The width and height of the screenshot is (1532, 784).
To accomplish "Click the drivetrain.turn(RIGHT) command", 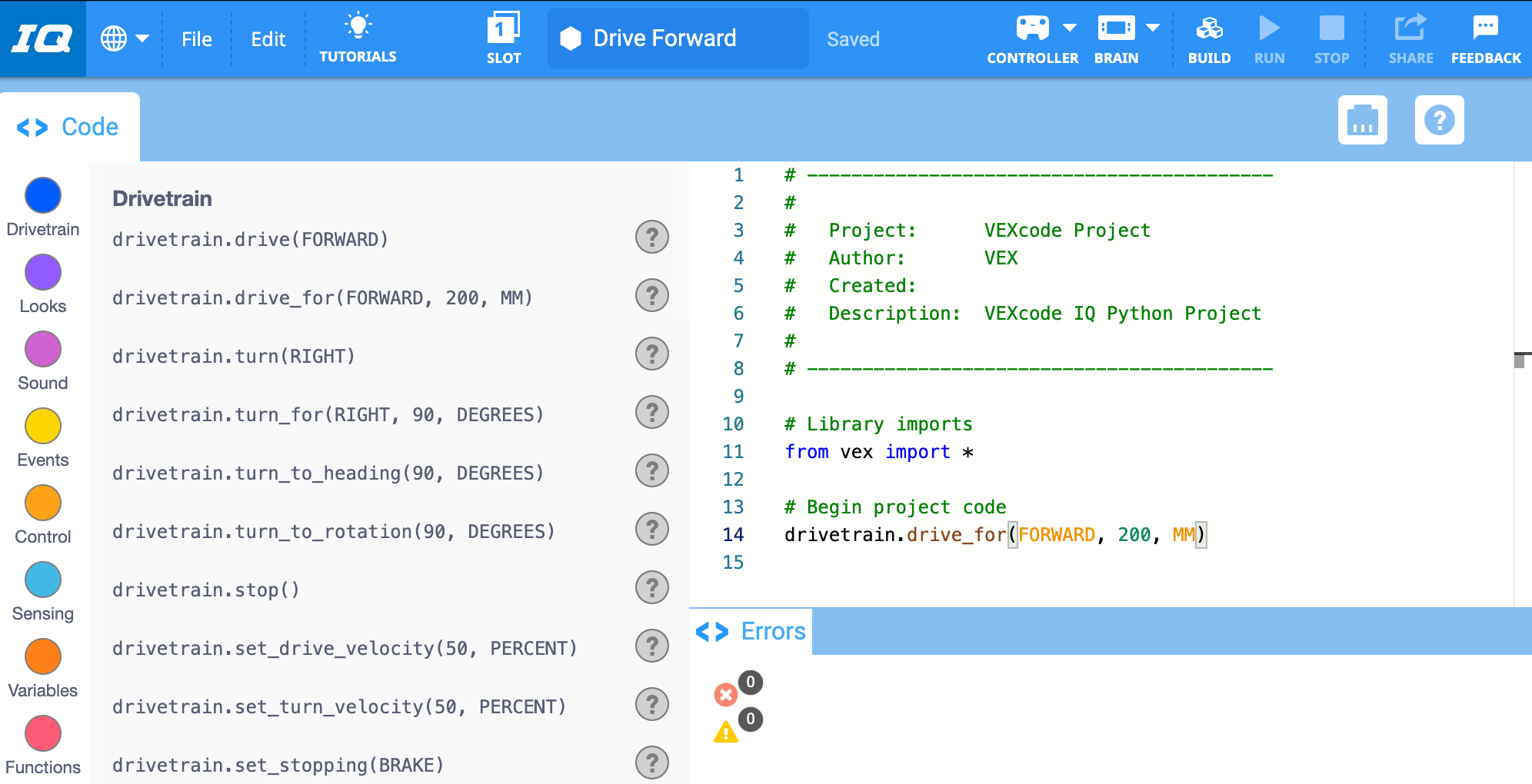I will (233, 356).
